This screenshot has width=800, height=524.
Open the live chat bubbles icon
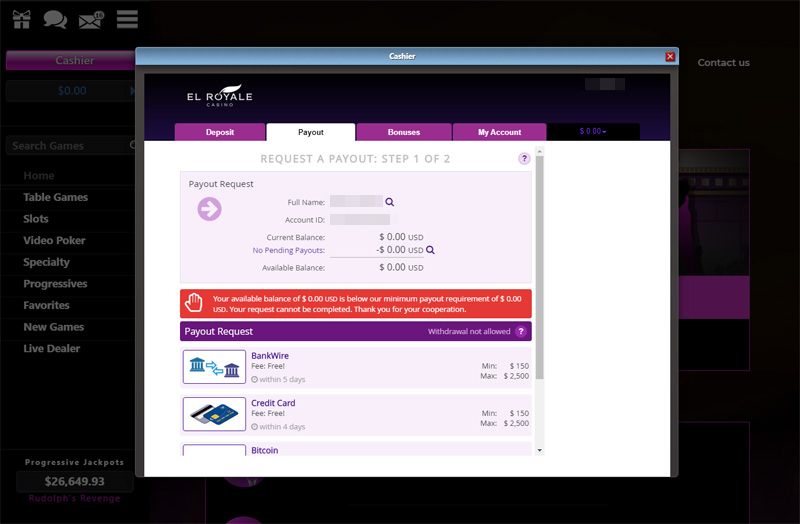tap(55, 19)
